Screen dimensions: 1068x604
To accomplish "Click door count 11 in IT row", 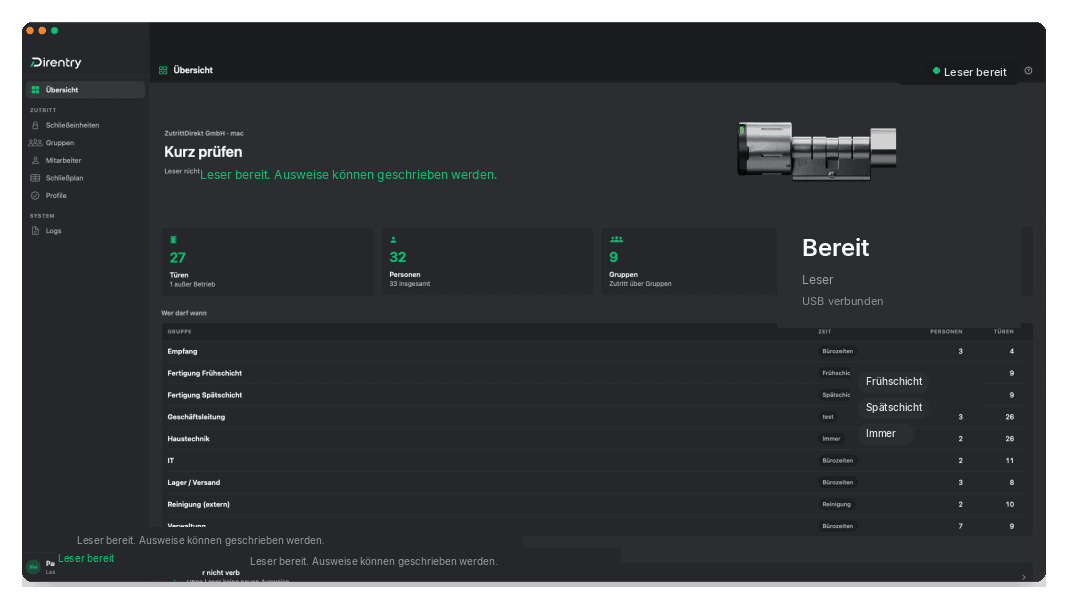I will click(1009, 460).
